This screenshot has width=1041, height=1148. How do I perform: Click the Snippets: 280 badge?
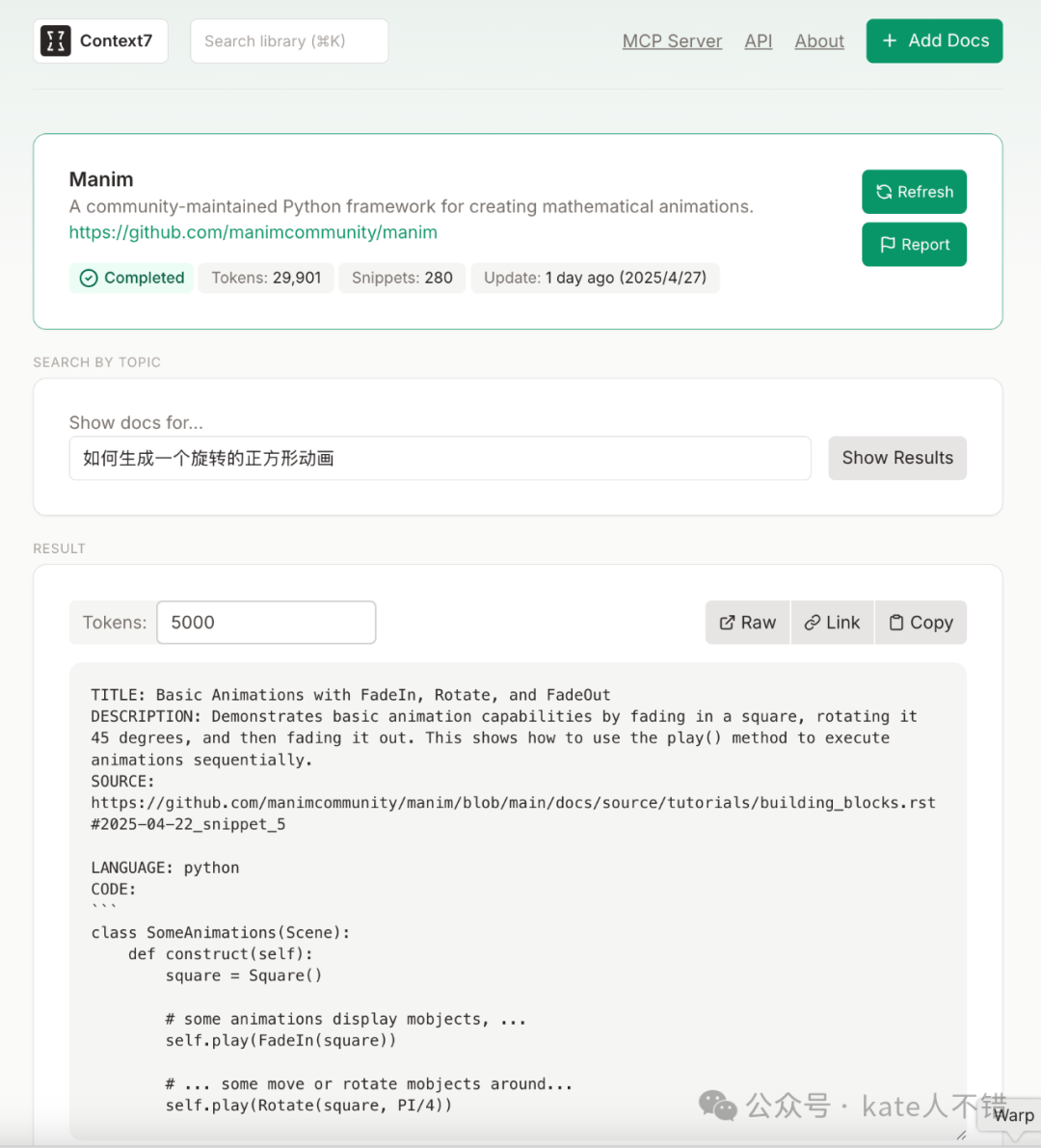click(402, 278)
